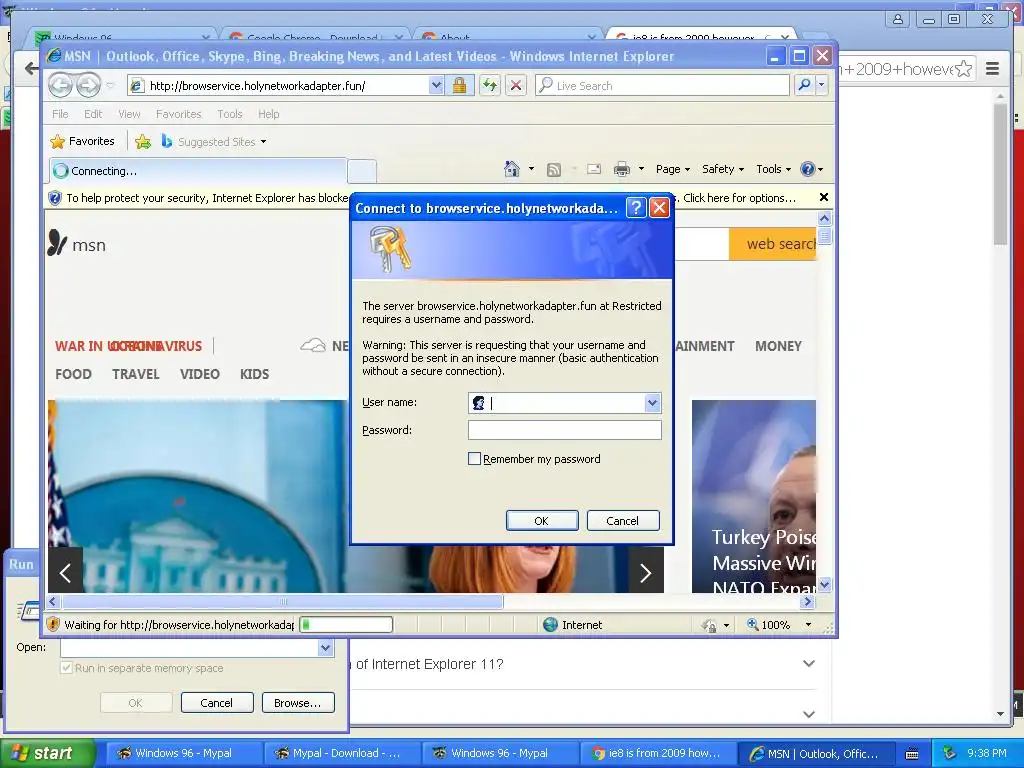Click Cancel in the Connect dialog
The width and height of the screenshot is (1024, 768).
[x=623, y=520]
